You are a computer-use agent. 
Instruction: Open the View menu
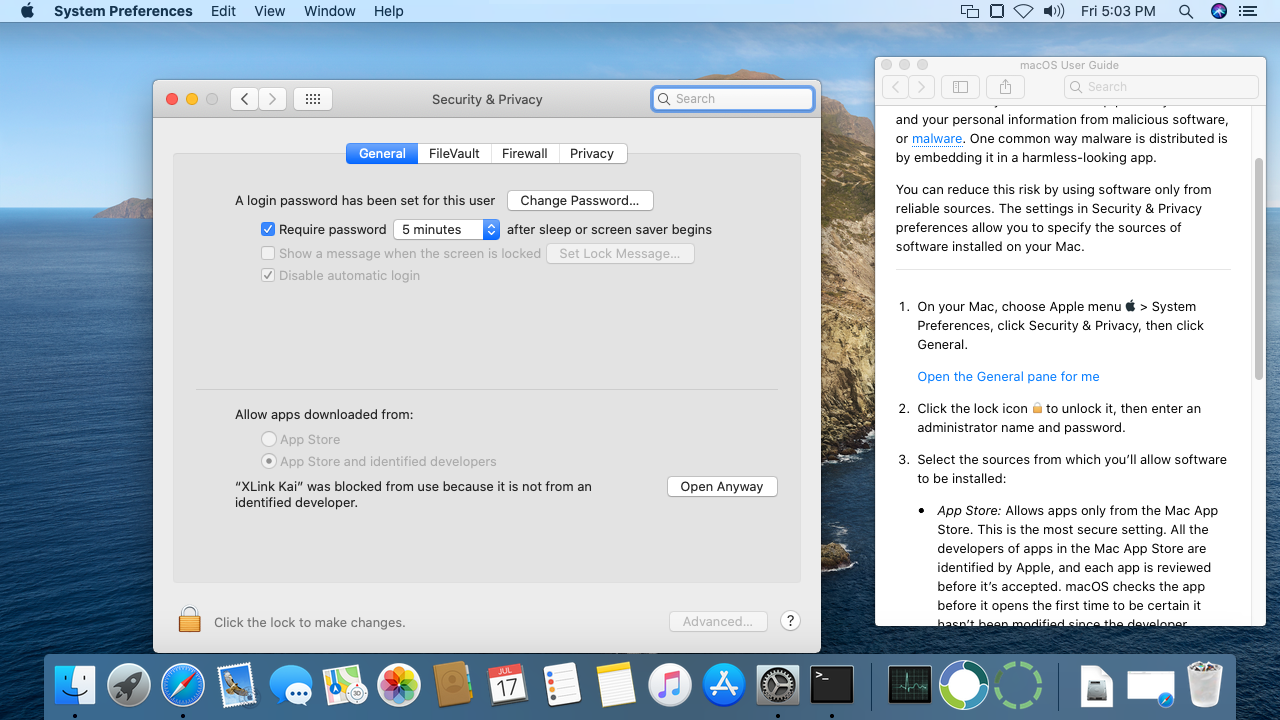270,11
